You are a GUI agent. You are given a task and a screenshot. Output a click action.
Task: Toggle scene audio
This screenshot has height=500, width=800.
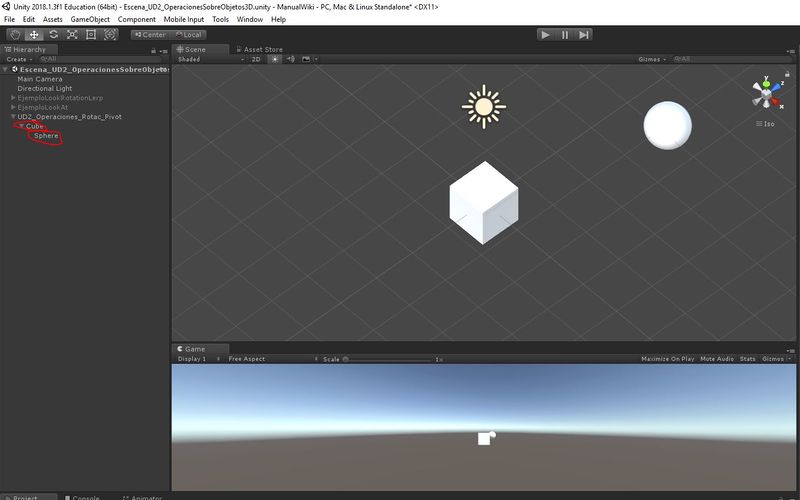[x=290, y=59]
